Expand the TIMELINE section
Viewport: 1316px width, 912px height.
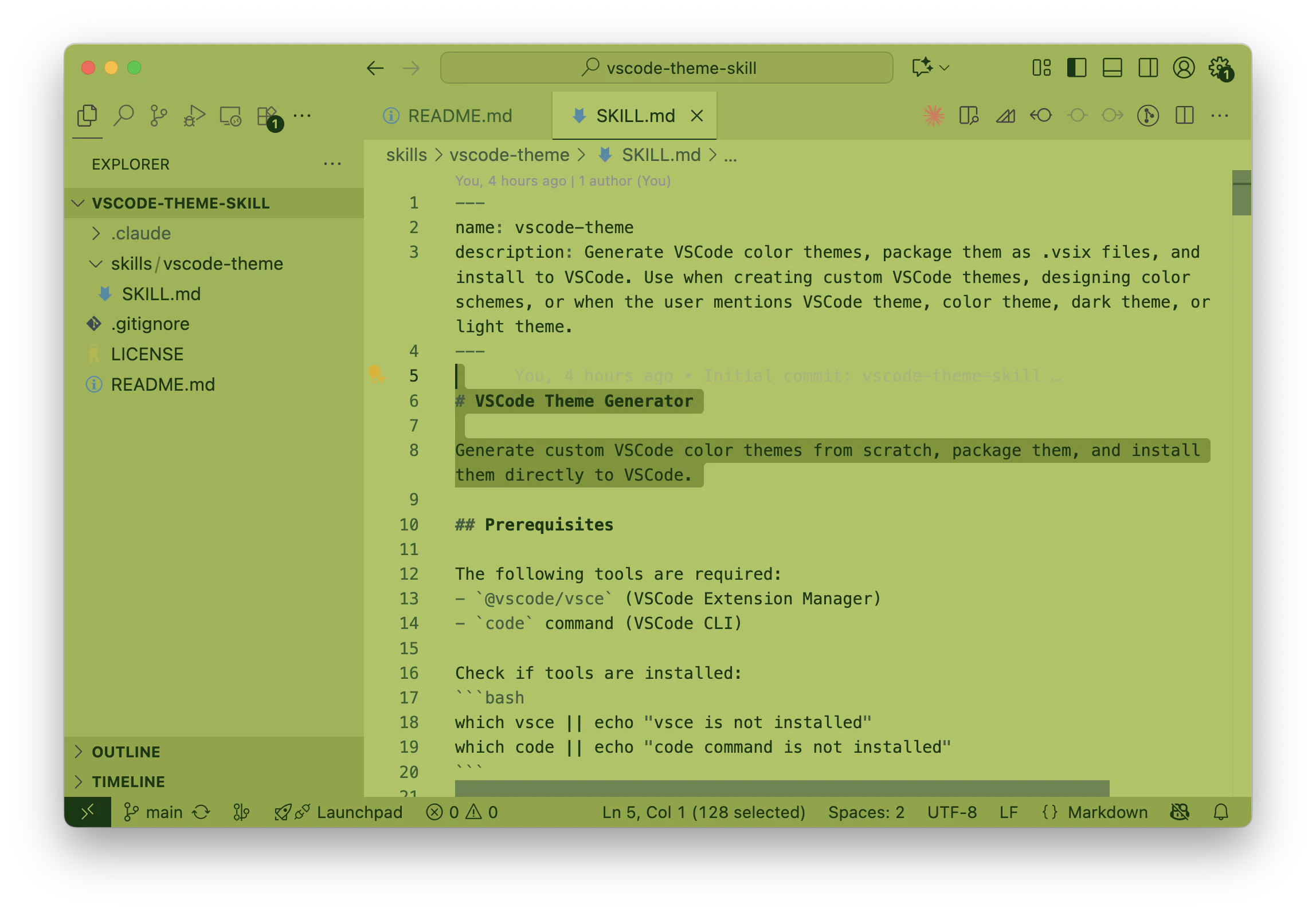tap(214, 781)
